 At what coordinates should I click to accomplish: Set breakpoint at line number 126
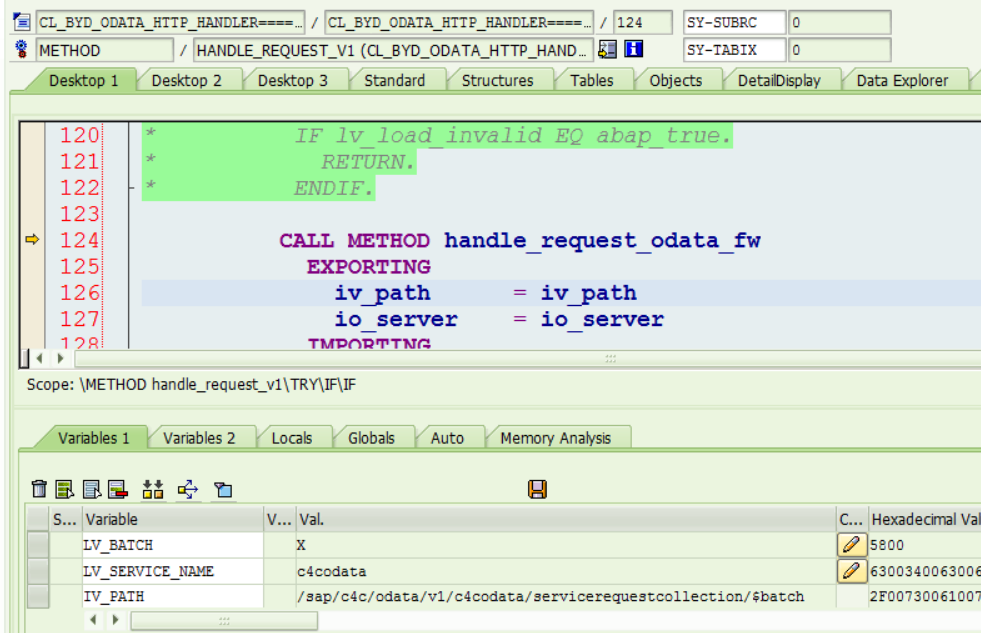click(x=79, y=293)
